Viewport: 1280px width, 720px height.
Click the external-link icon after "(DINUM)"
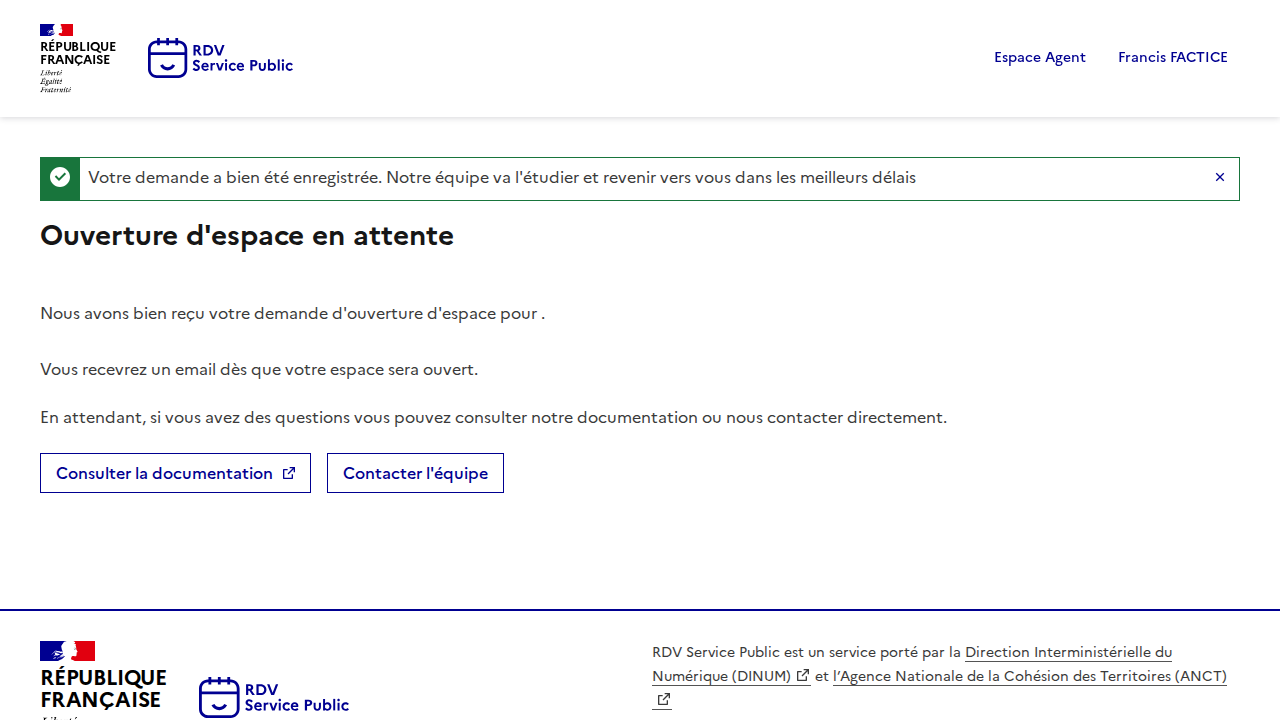[803, 676]
